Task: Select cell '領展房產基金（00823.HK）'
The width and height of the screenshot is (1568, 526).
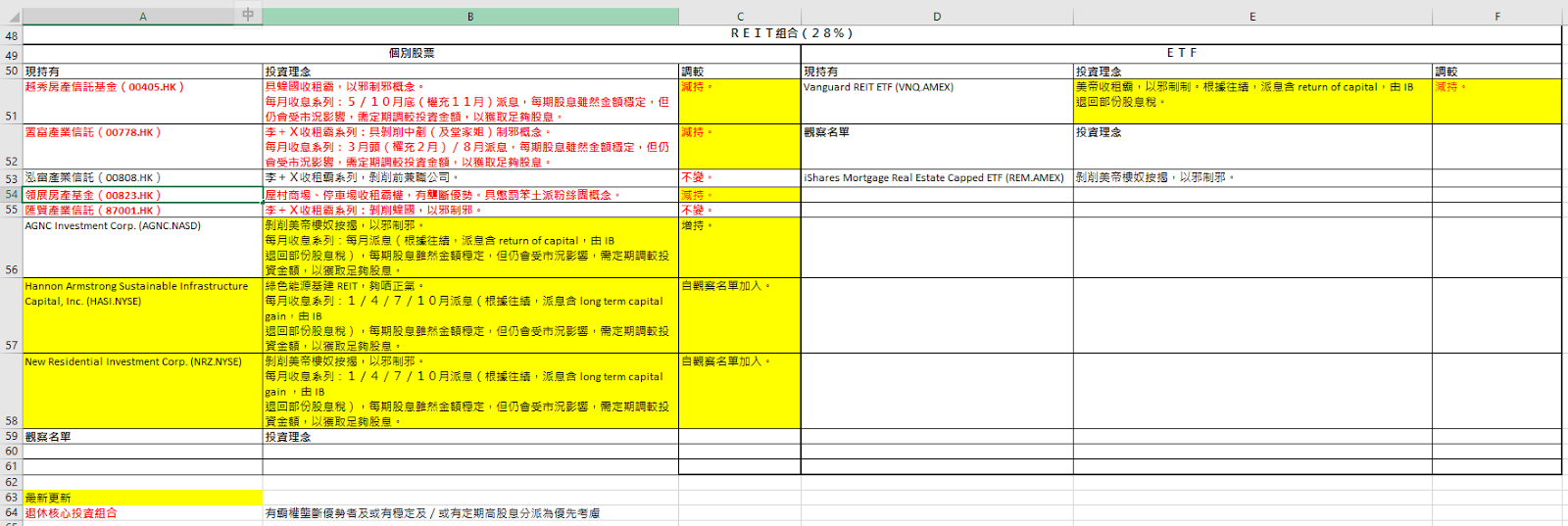Action: tap(142, 195)
